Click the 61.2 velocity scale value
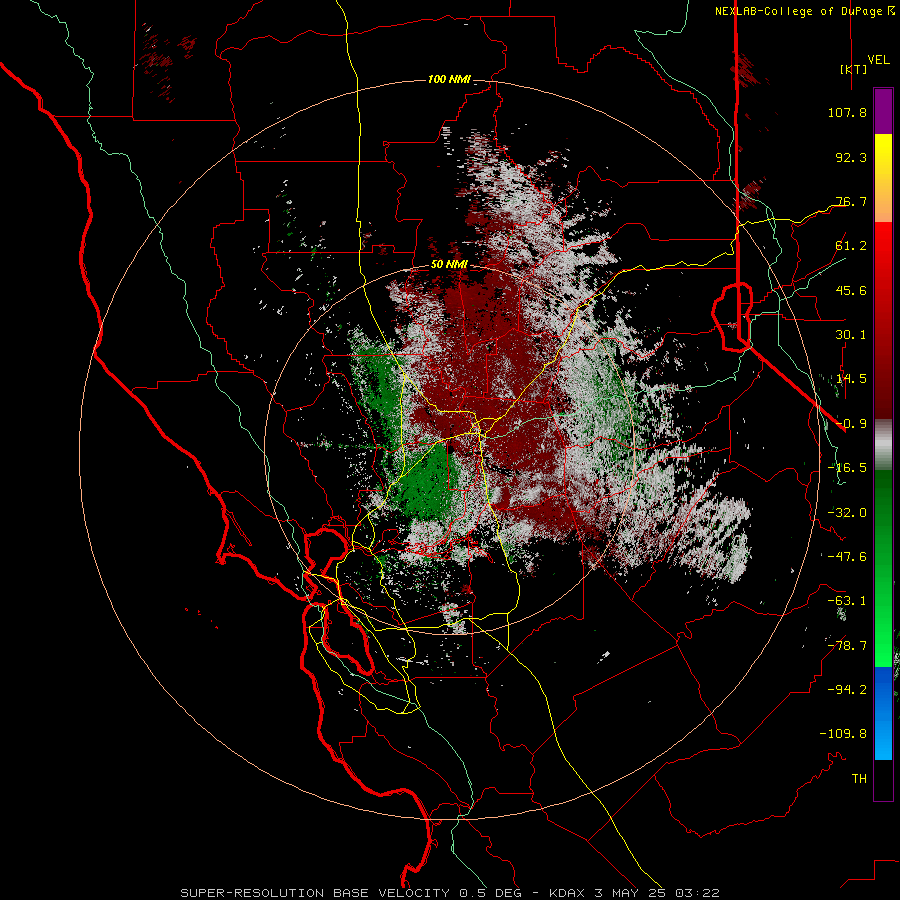The width and height of the screenshot is (900, 900). (851, 246)
